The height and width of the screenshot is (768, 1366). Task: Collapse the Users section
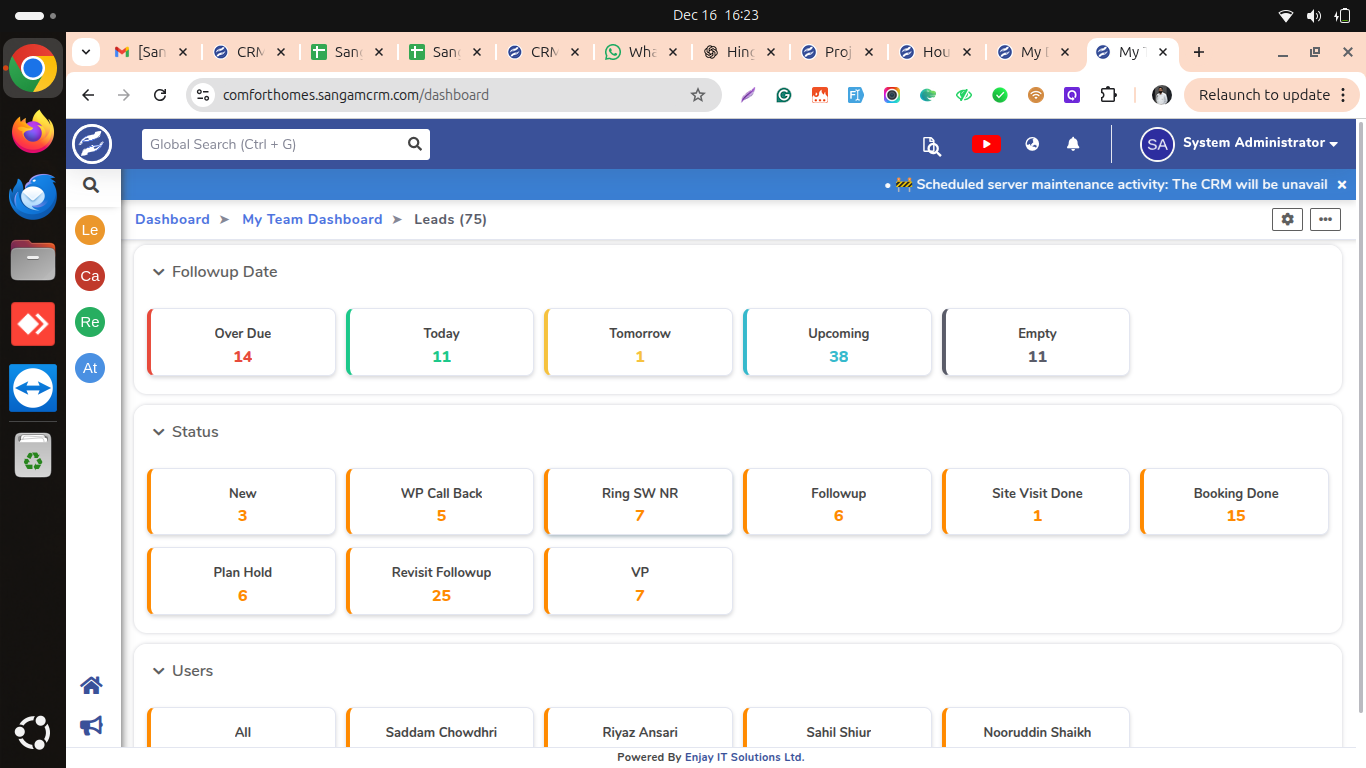(158, 671)
